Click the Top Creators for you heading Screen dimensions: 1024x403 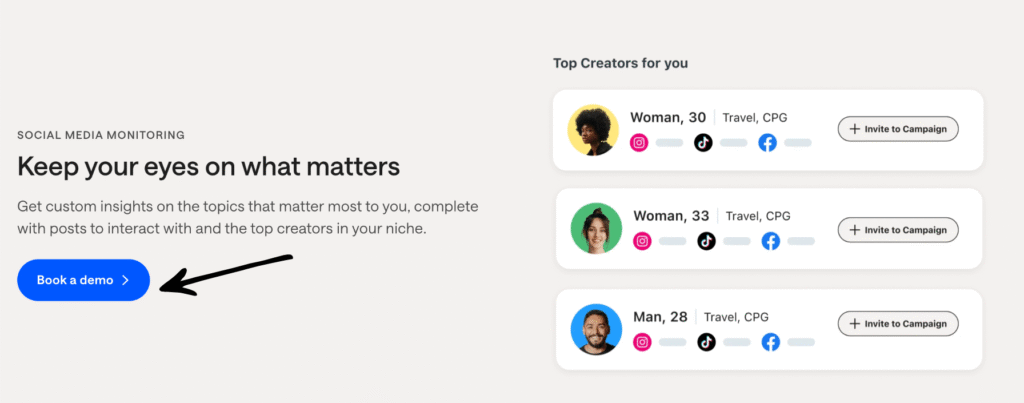point(620,63)
